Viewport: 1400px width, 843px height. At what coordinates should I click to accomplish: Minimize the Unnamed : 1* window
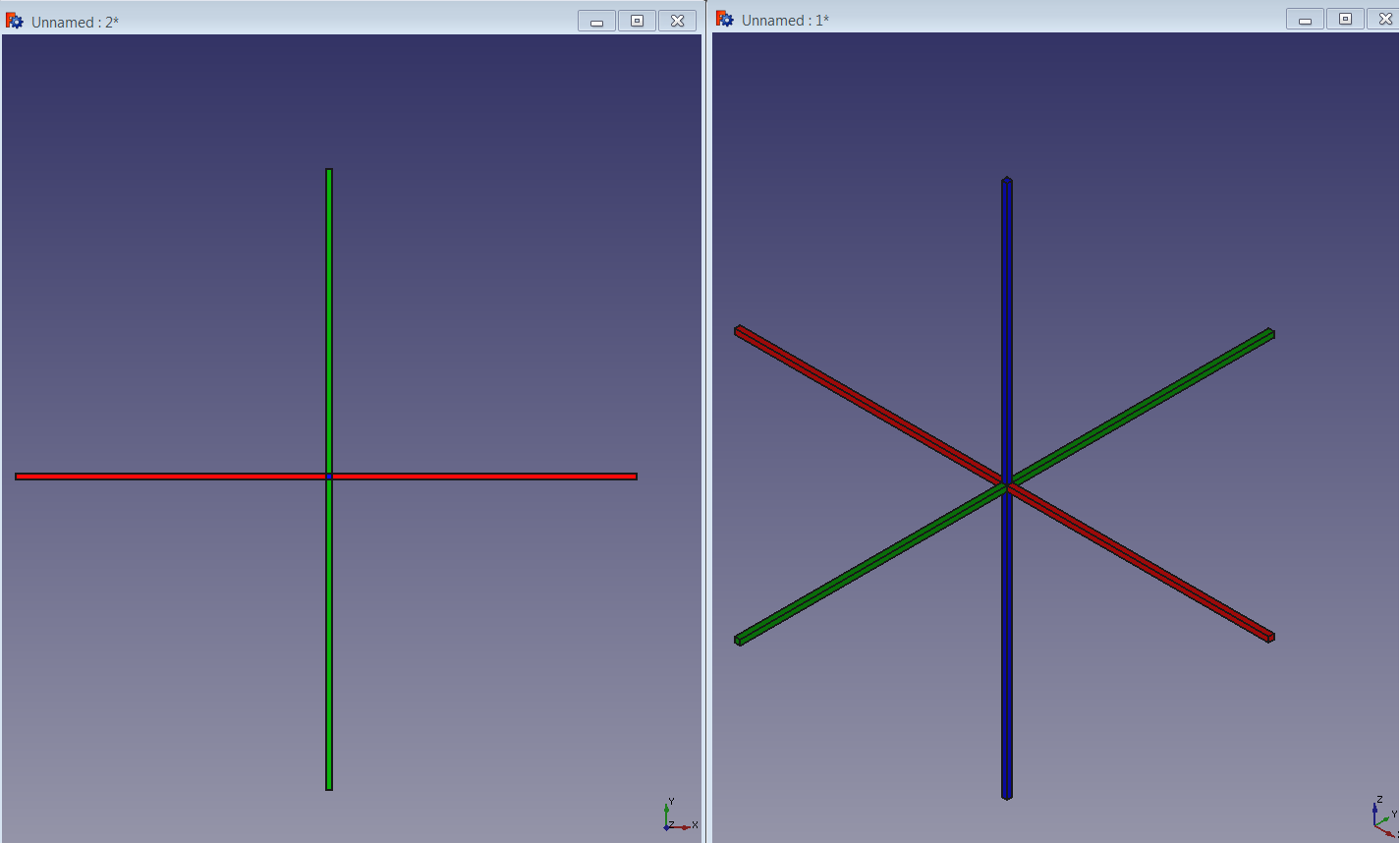[x=1304, y=18]
